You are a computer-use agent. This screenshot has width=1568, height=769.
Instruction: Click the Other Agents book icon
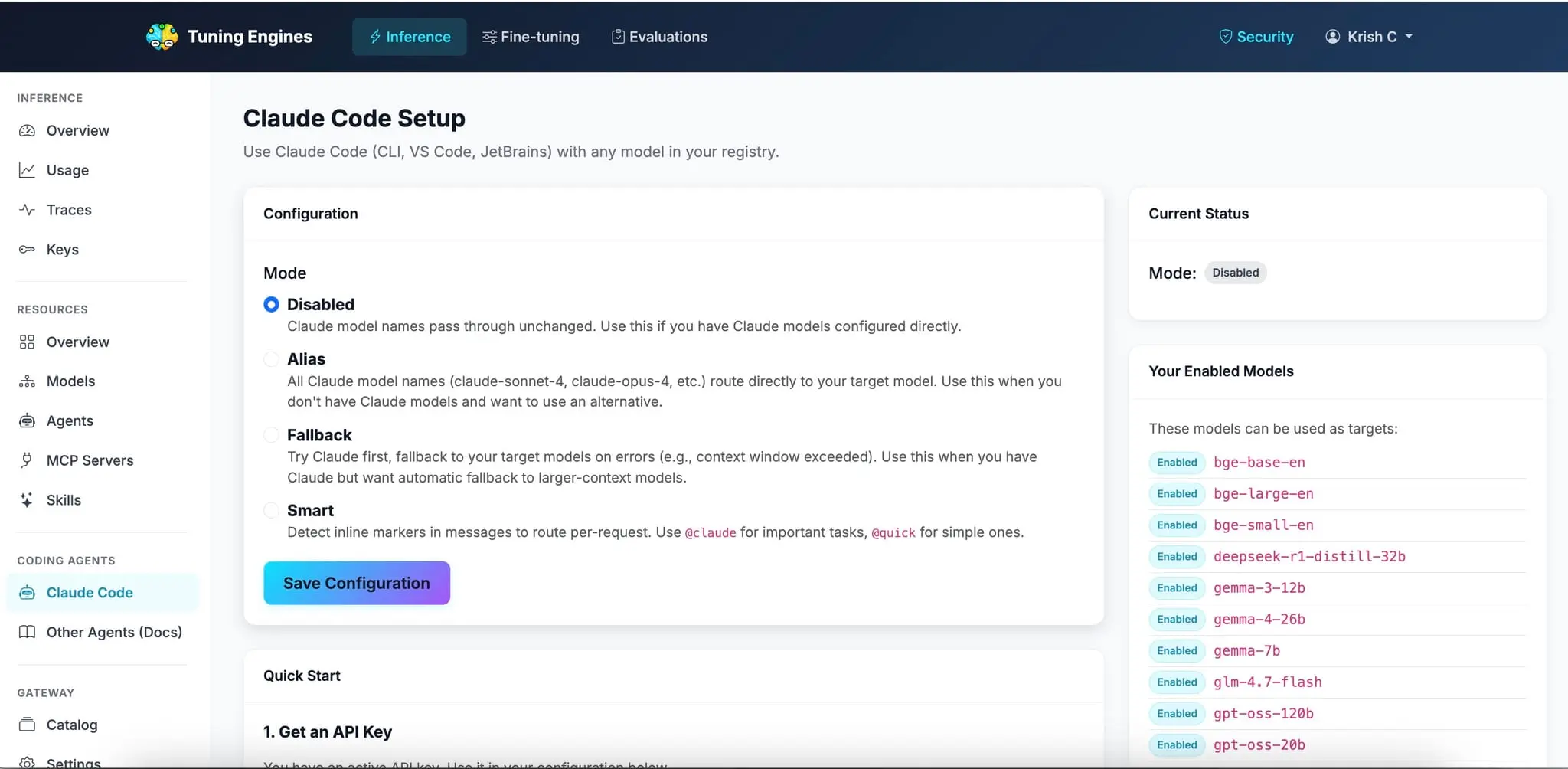point(27,632)
